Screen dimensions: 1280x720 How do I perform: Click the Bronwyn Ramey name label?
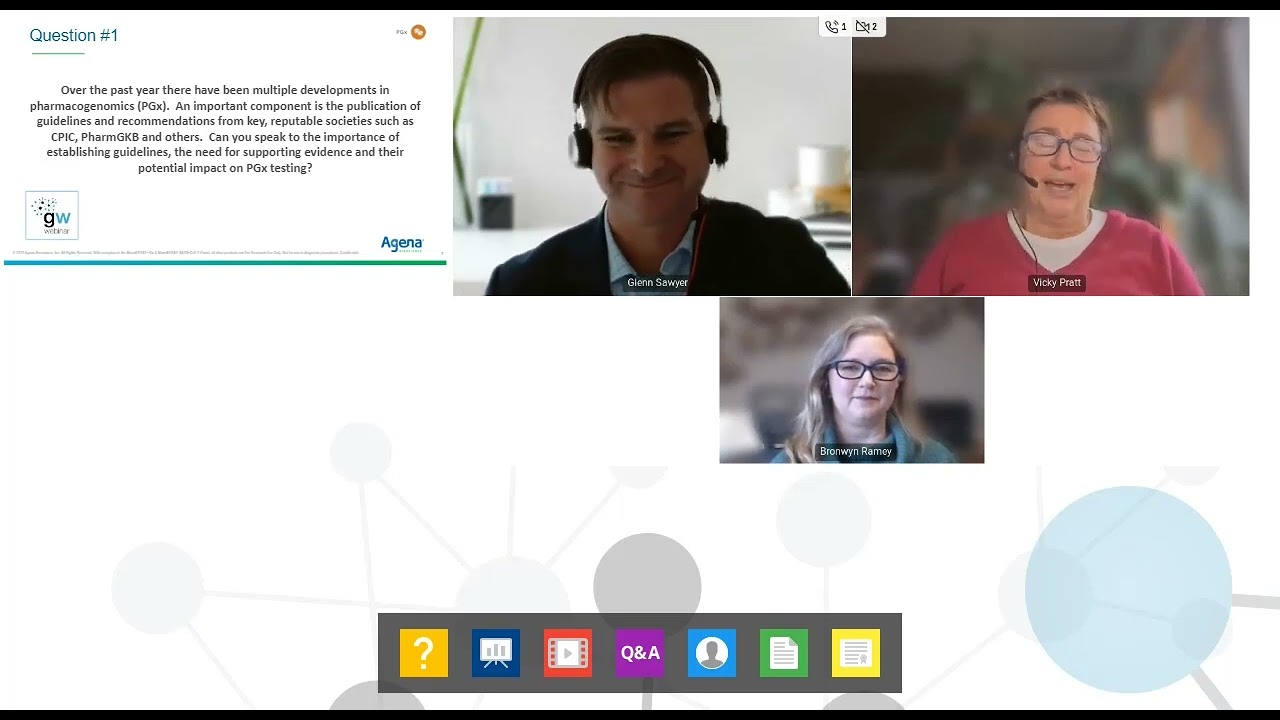(x=856, y=451)
